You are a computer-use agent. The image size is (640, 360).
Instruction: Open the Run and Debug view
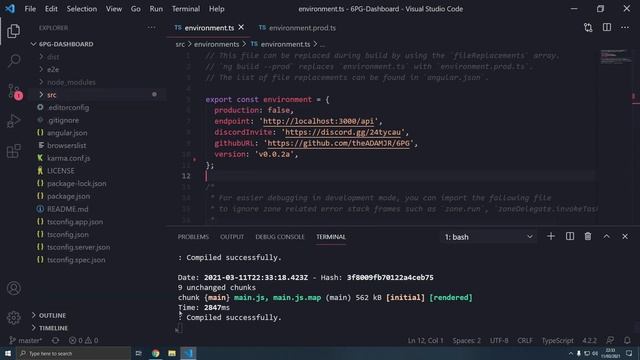13,121
